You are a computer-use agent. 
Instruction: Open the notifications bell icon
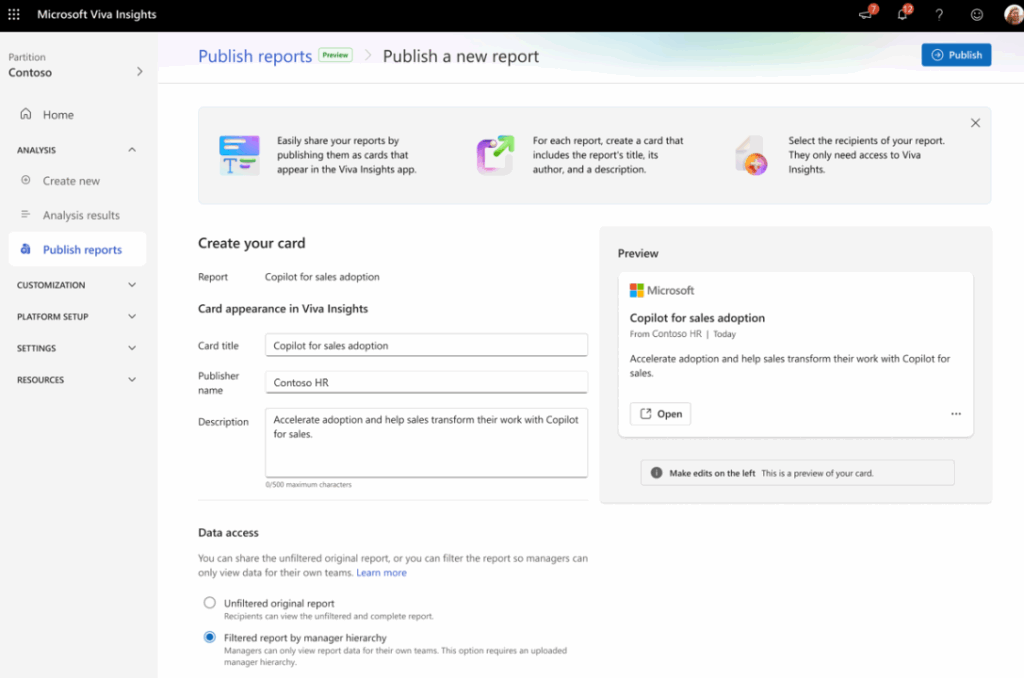[x=903, y=14]
